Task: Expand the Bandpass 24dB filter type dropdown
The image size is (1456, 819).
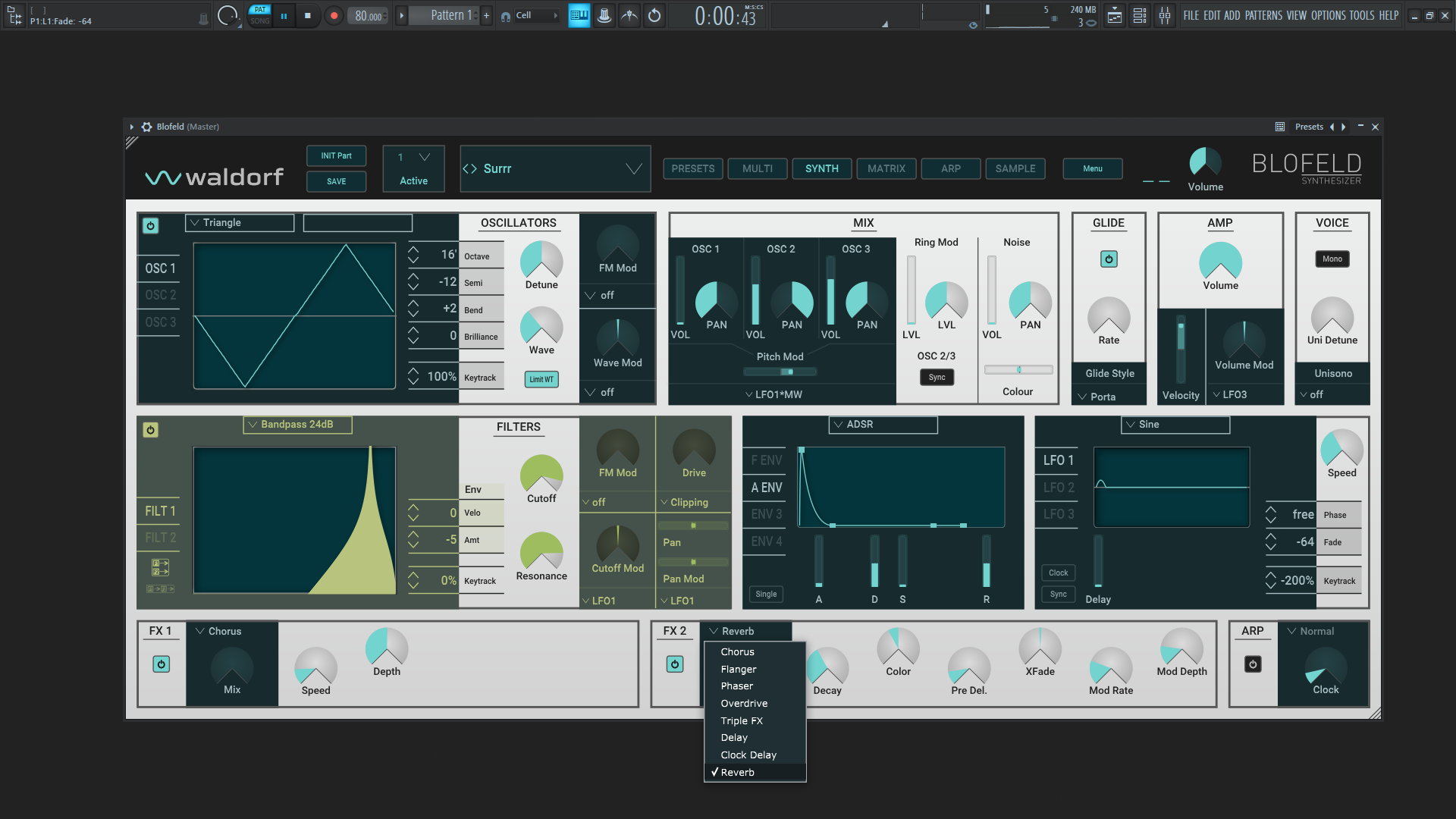Action: [x=297, y=425]
